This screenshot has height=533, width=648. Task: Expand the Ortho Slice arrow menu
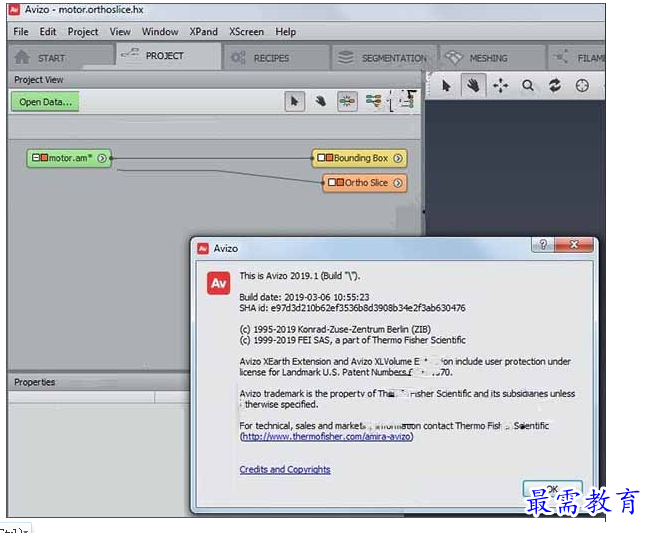pos(398,183)
